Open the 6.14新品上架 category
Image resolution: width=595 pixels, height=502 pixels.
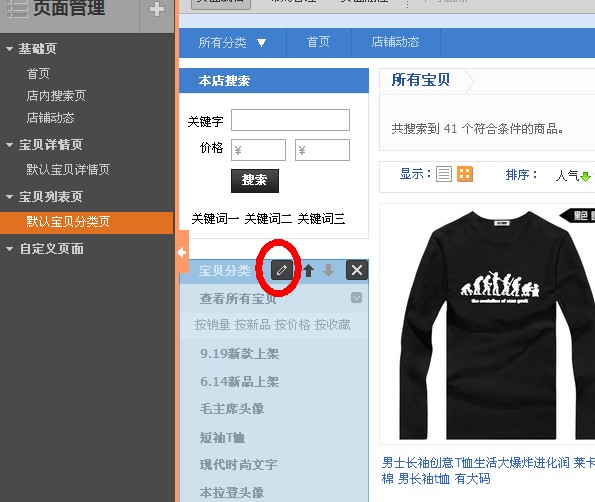point(239,381)
